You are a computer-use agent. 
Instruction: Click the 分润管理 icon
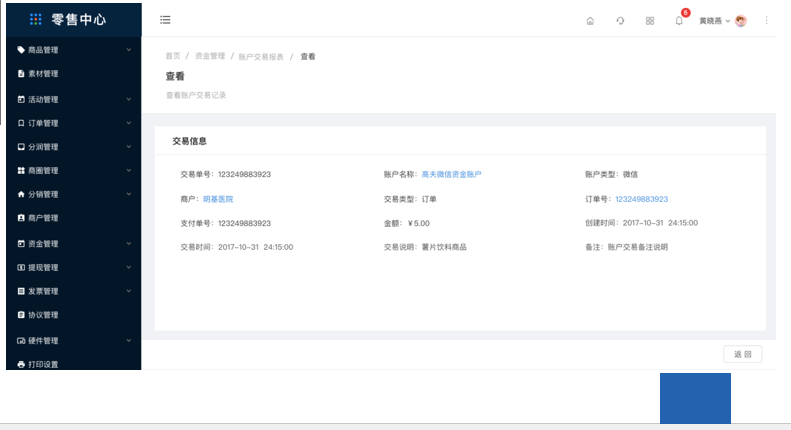pyautogui.click(x=21, y=147)
